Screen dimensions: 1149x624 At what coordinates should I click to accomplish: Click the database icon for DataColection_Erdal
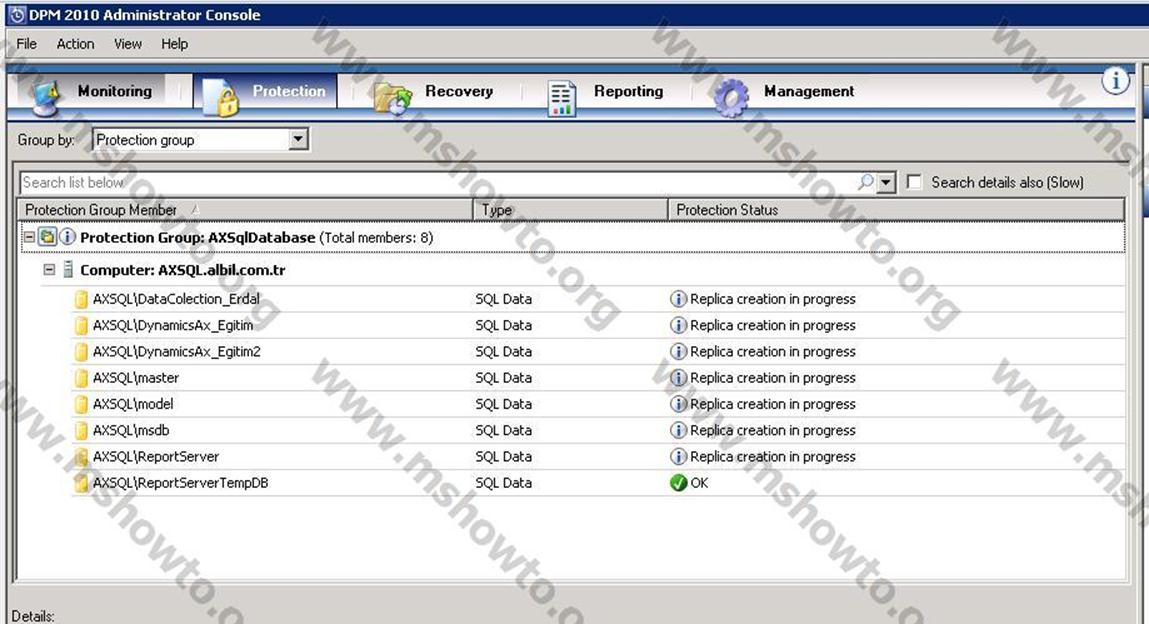pyautogui.click(x=81, y=299)
